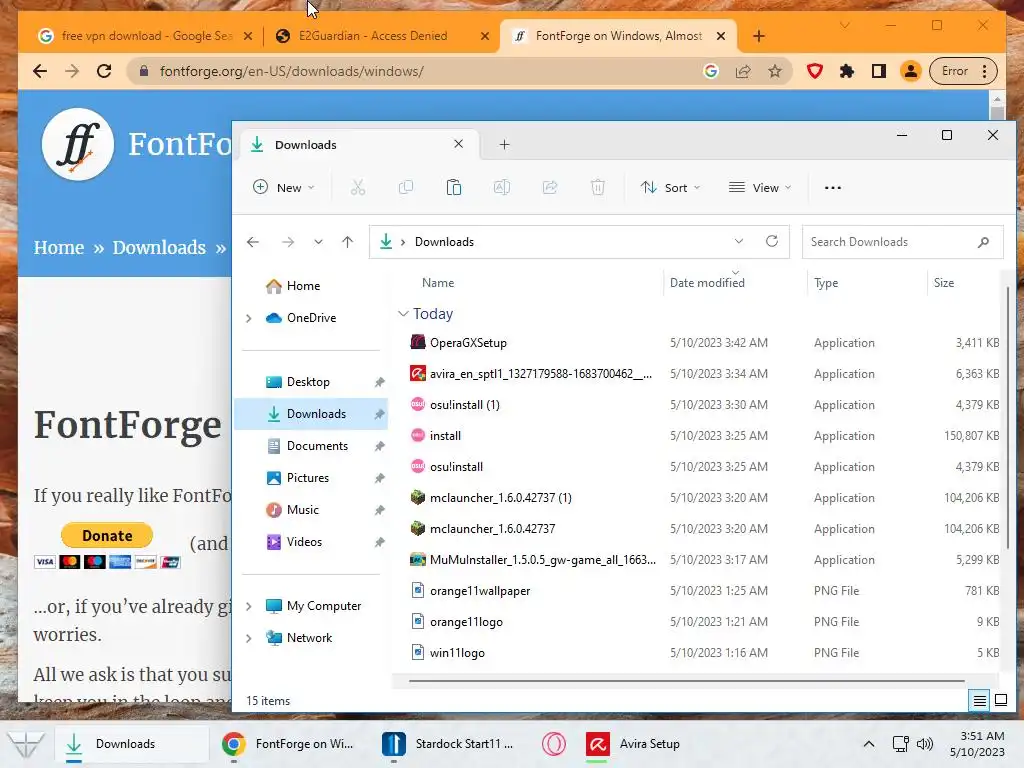Expand My Computer tree node
Screen dimensions: 1024x768
(x=249, y=606)
